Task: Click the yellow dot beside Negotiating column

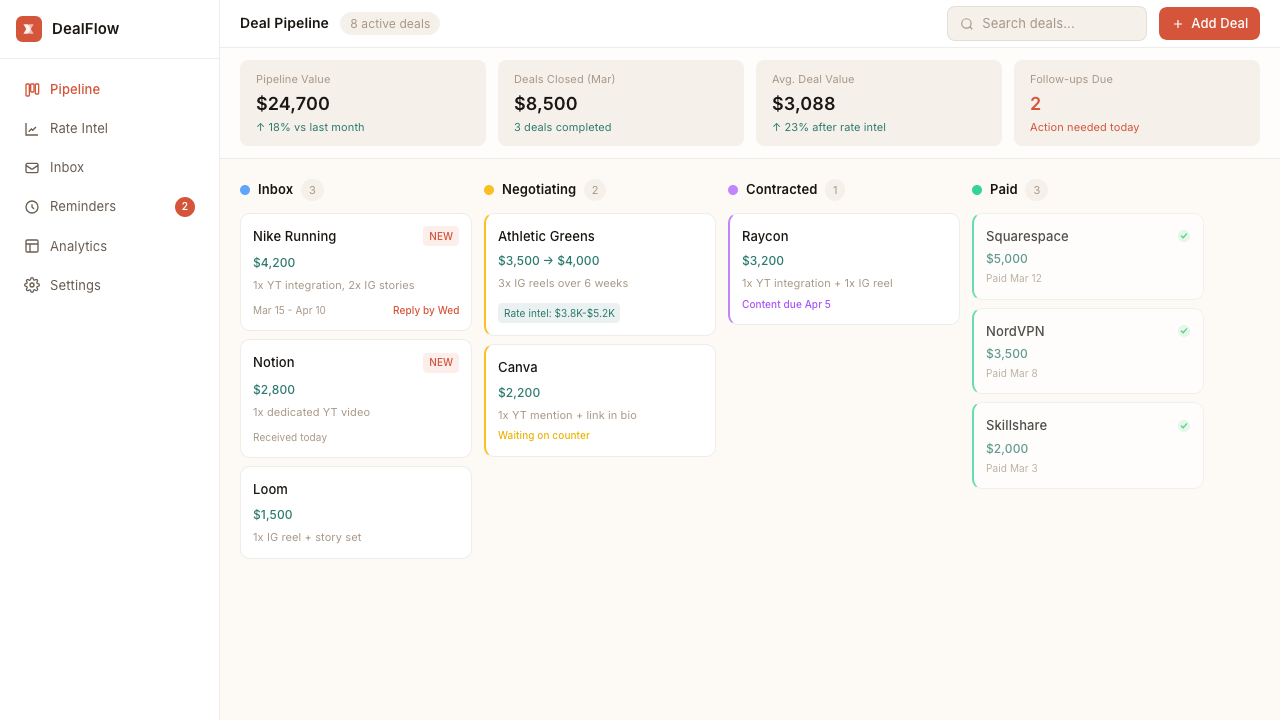Action: pos(489,190)
